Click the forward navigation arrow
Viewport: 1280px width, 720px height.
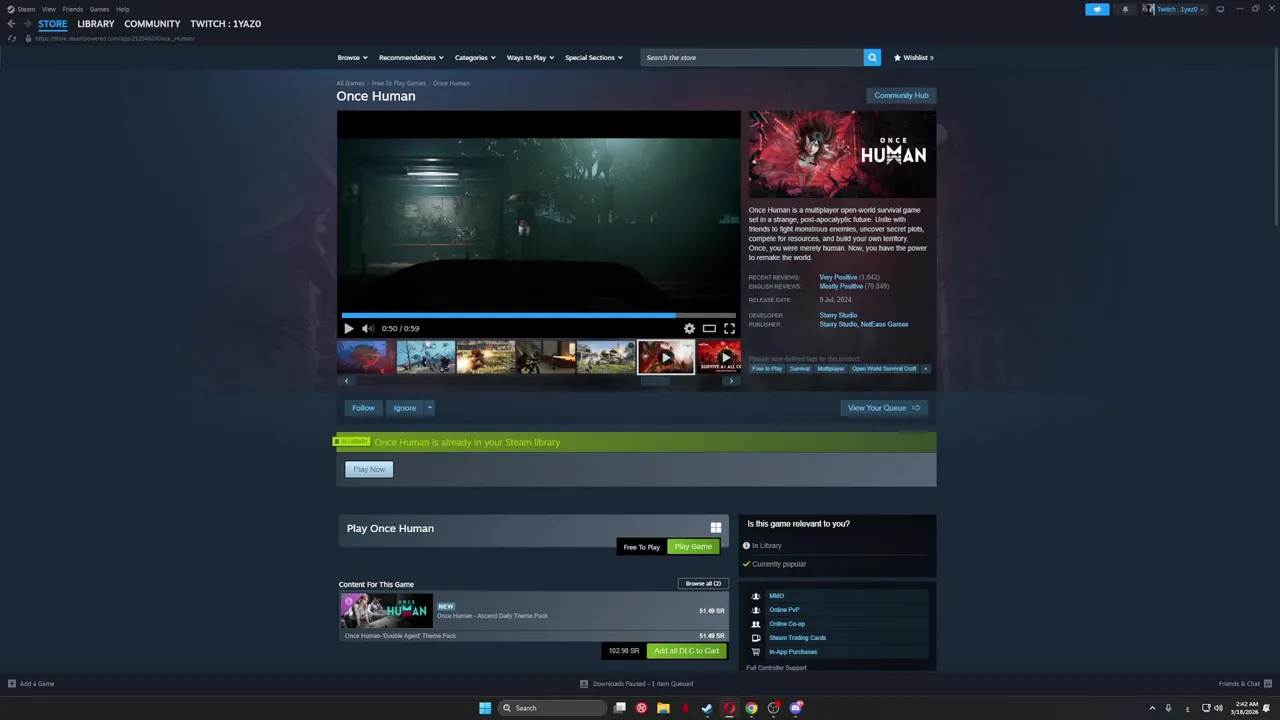[x=27, y=24]
